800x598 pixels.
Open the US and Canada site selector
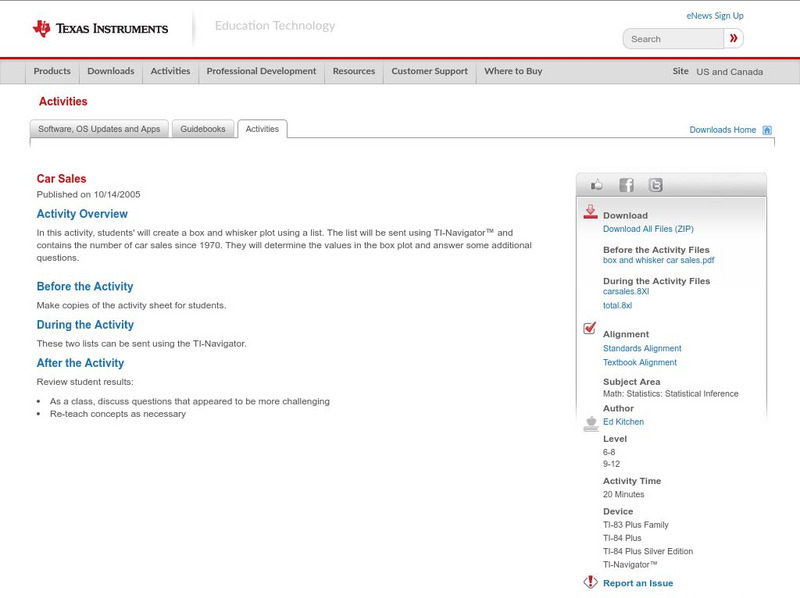coord(729,72)
